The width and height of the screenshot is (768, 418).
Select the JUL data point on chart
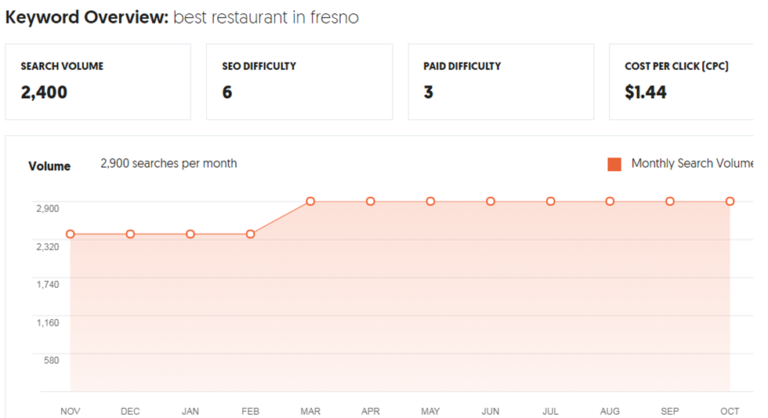(x=551, y=201)
